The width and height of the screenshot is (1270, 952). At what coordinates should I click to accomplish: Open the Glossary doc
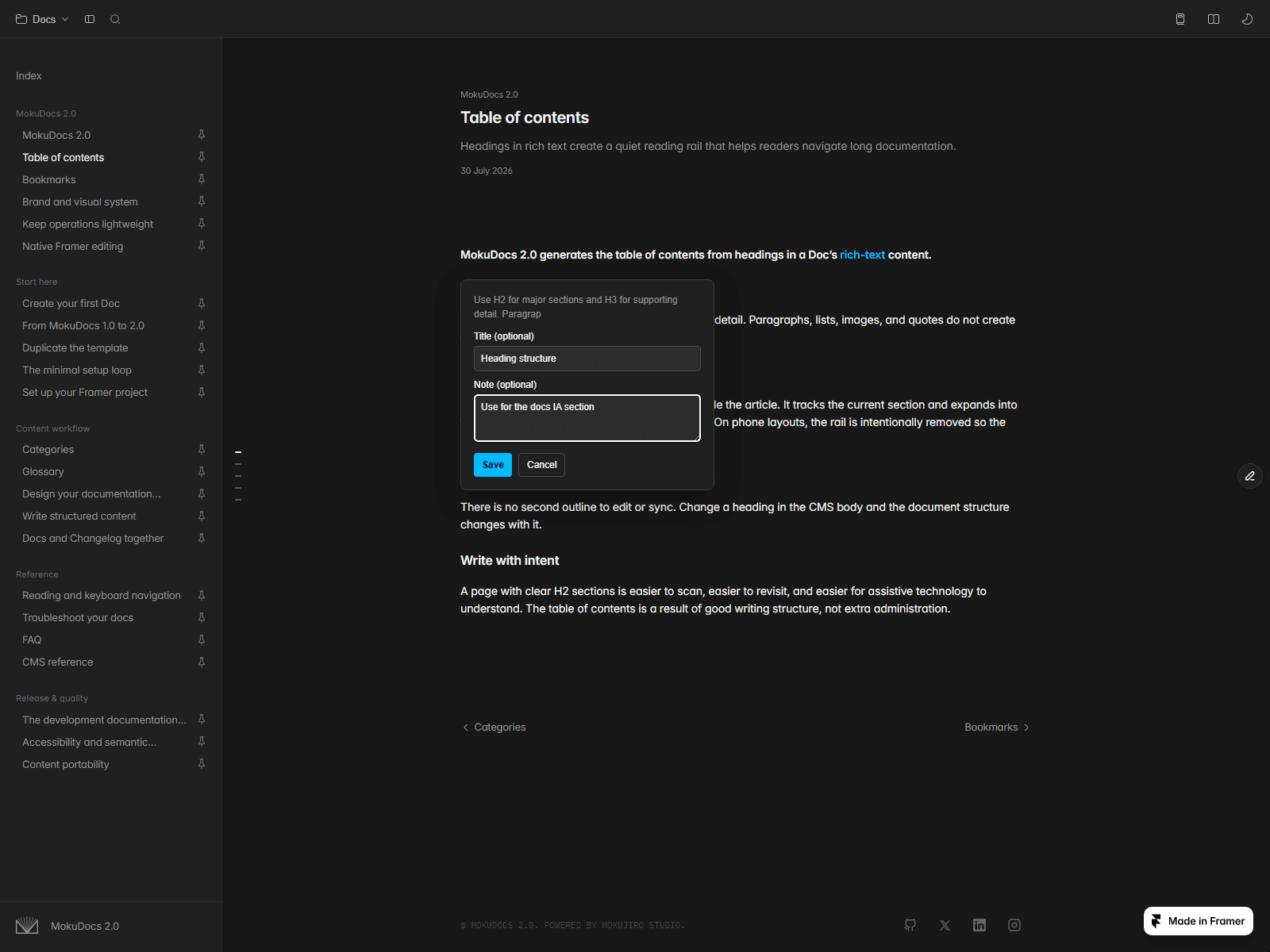43,471
